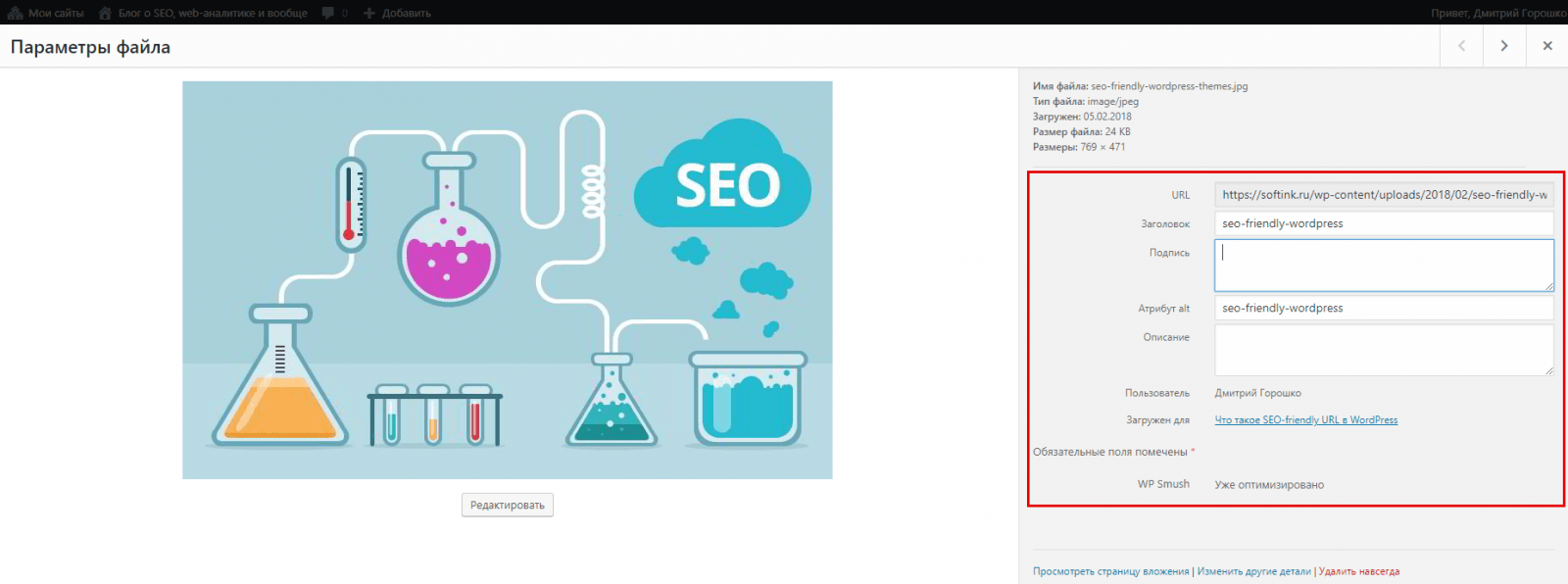Open the 'Что такое SEO-friendly URL' link
Screen dimensions: 1568x584
[x=1305, y=420]
